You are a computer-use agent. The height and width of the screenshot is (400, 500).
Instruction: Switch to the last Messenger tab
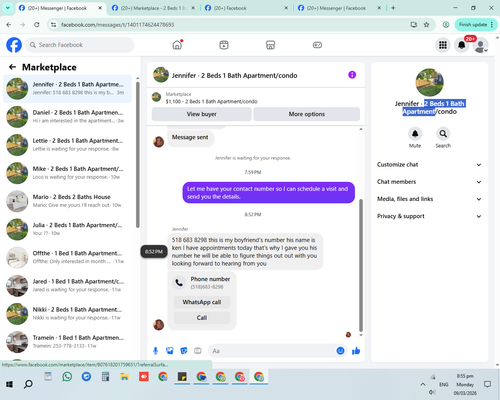click(340, 8)
